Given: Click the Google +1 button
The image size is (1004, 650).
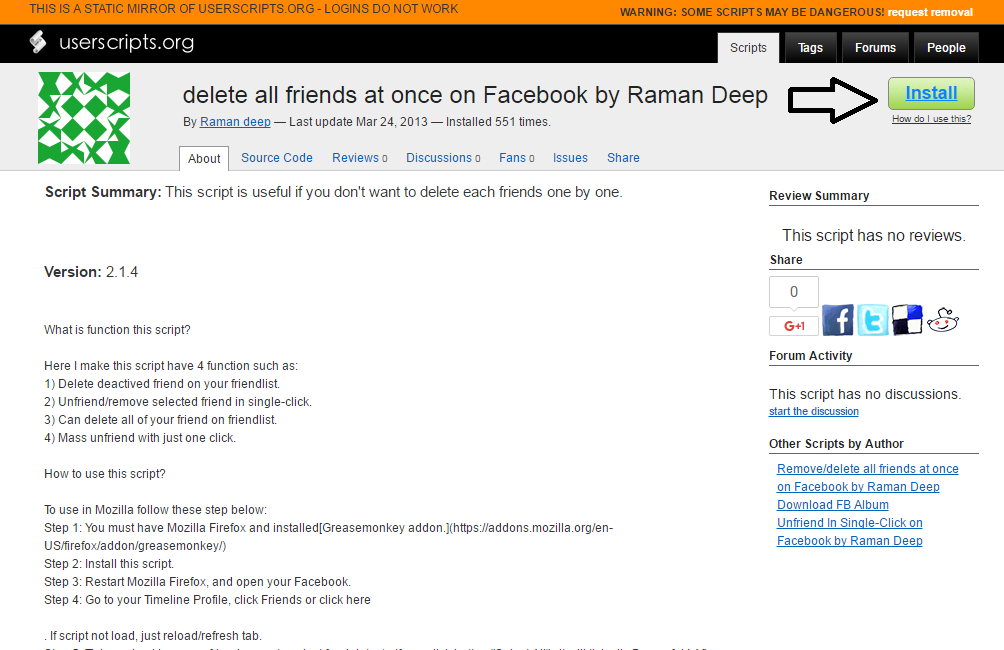Looking at the screenshot, I should click(794, 326).
